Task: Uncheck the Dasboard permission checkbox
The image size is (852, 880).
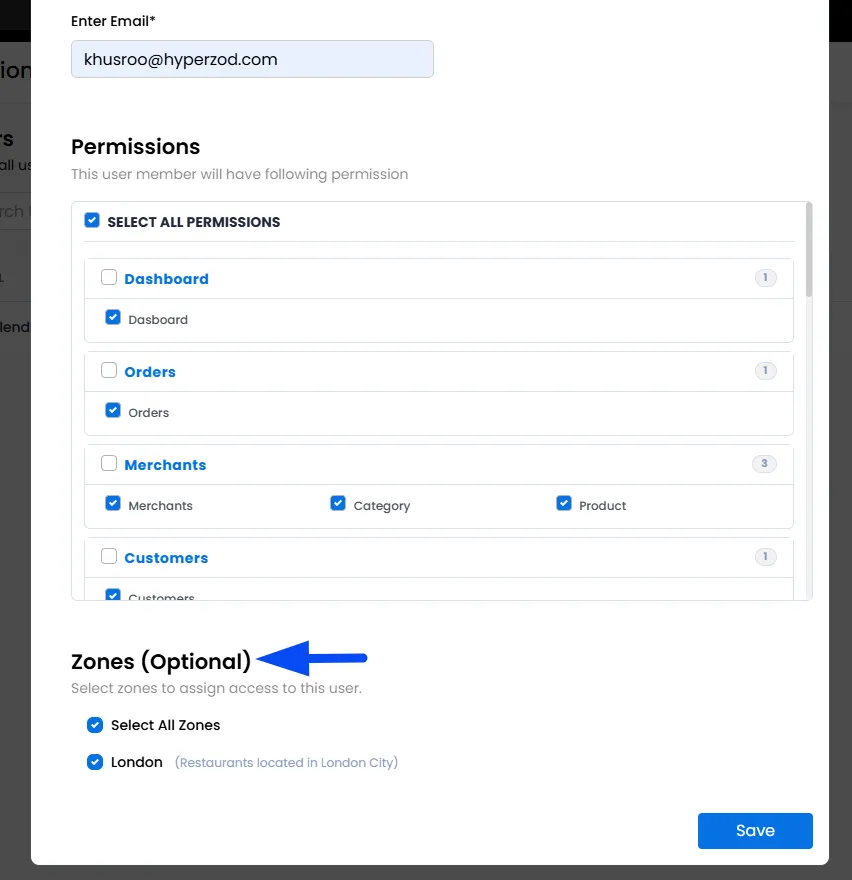Action: pos(113,317)
